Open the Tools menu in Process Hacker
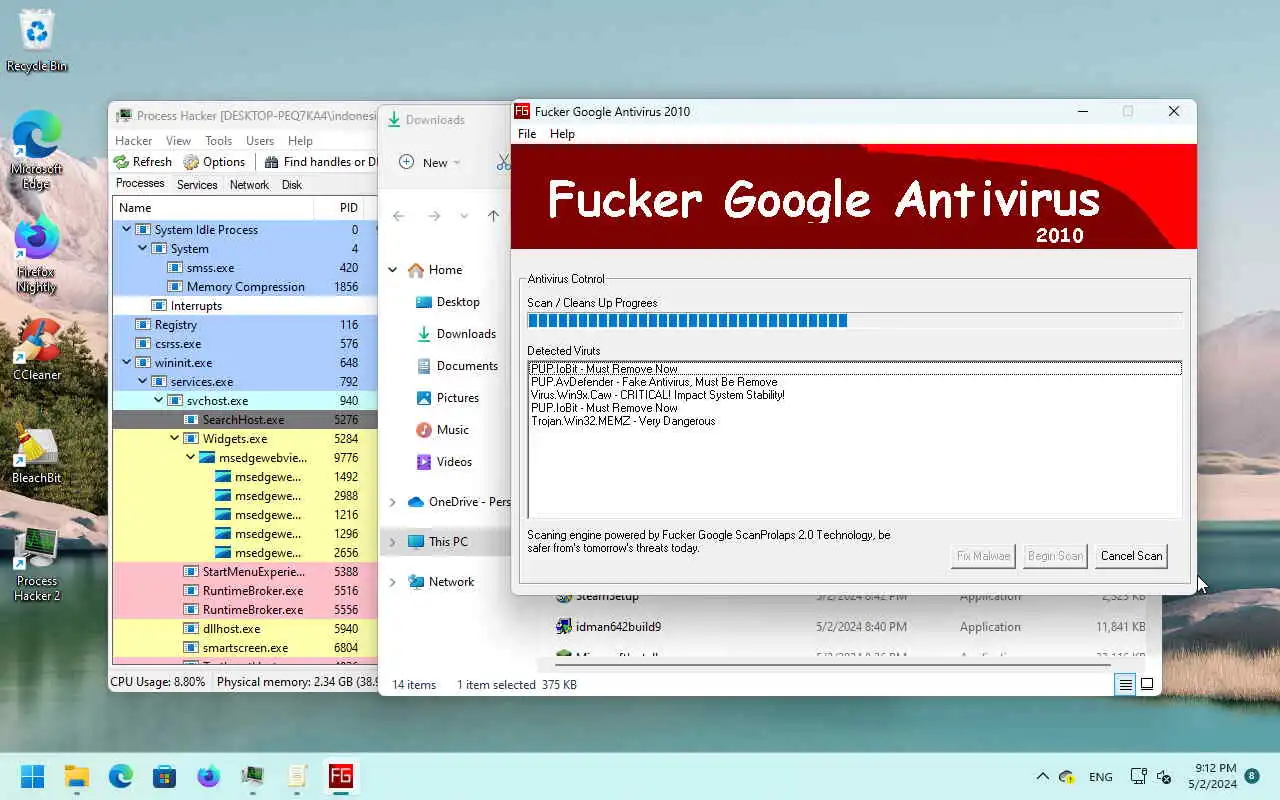 point(218,141)
